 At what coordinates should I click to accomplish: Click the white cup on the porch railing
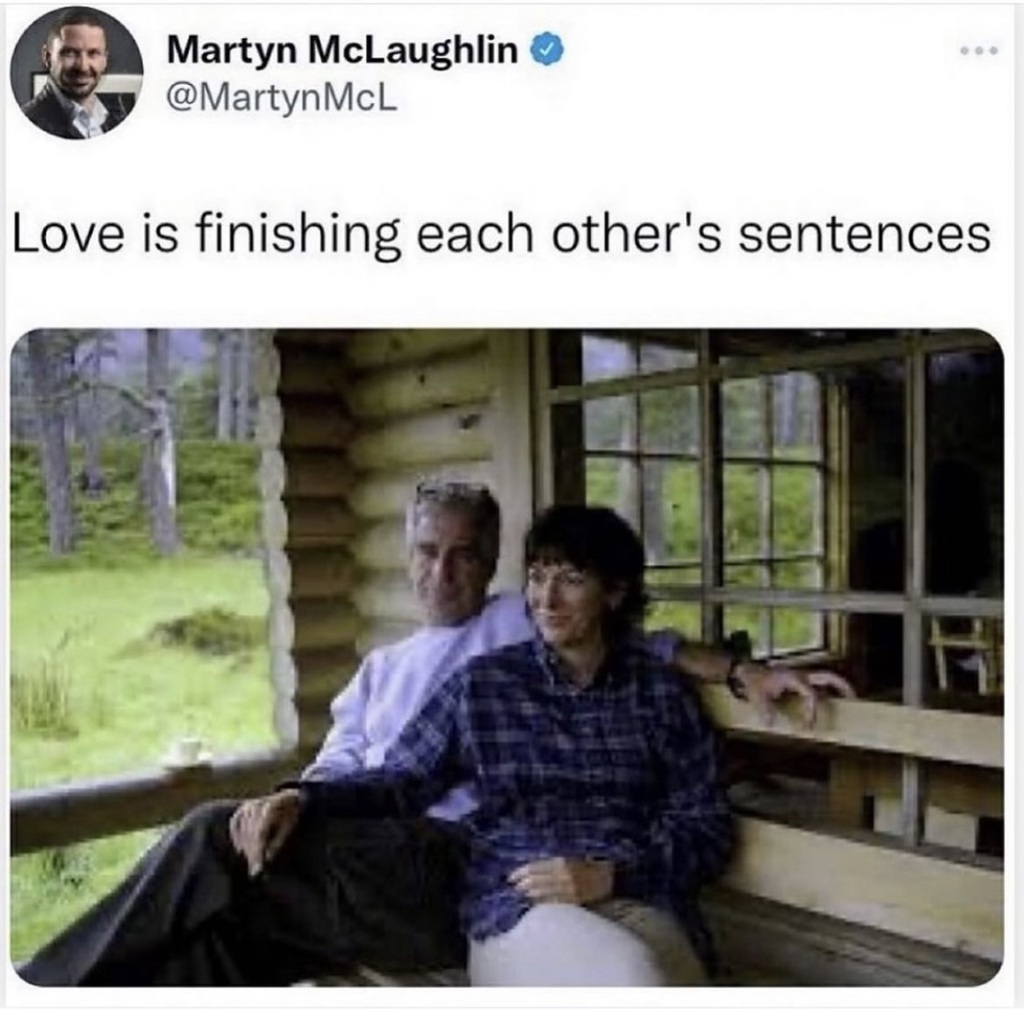pyautogui.click(x=186, y=749)
